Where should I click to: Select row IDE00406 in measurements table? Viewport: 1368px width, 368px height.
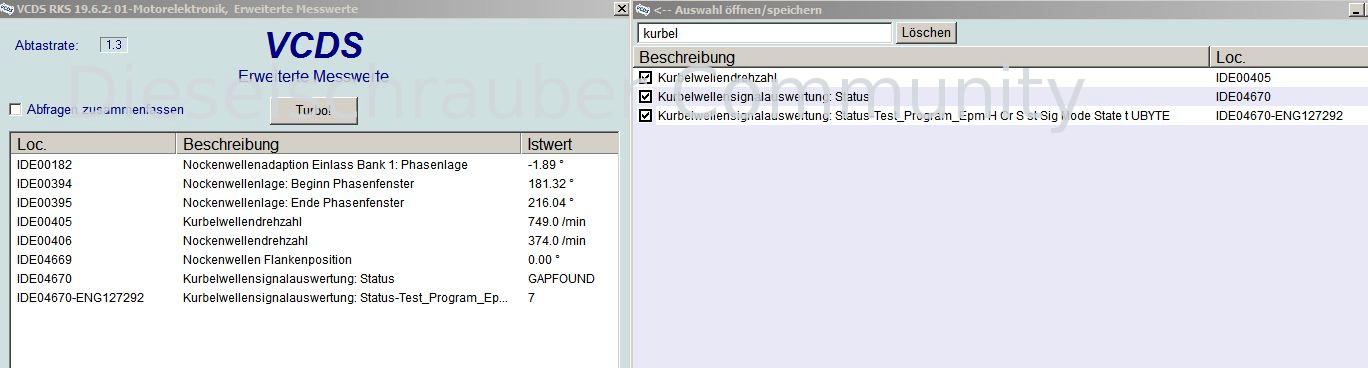(x=314, y=241)
